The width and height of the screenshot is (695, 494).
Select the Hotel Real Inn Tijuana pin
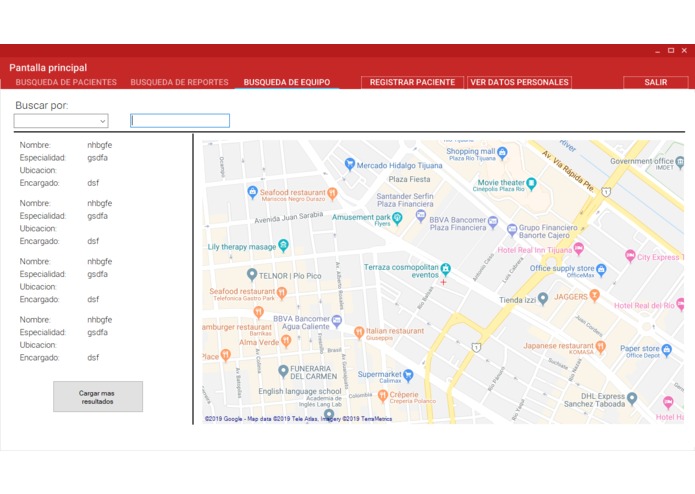click(578, 249)
